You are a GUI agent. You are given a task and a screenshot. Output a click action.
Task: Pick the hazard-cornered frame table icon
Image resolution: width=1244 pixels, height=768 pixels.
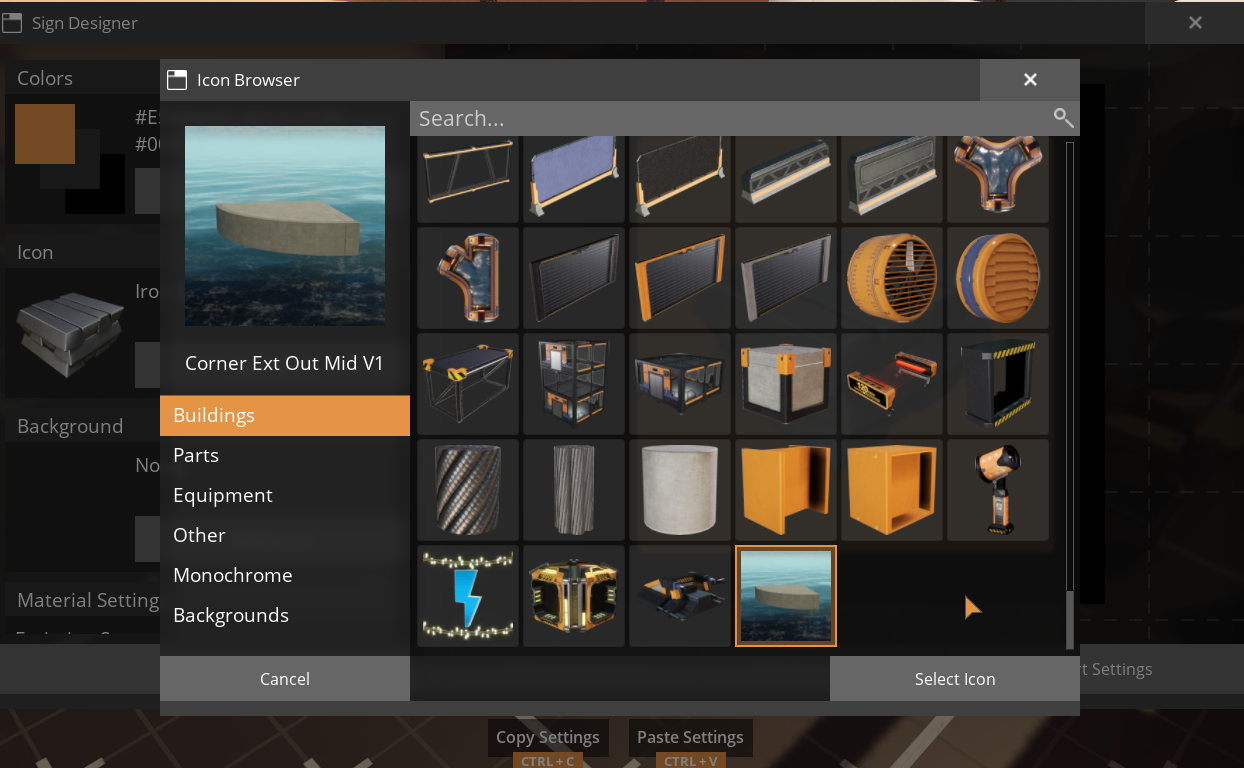click(468, 383)
